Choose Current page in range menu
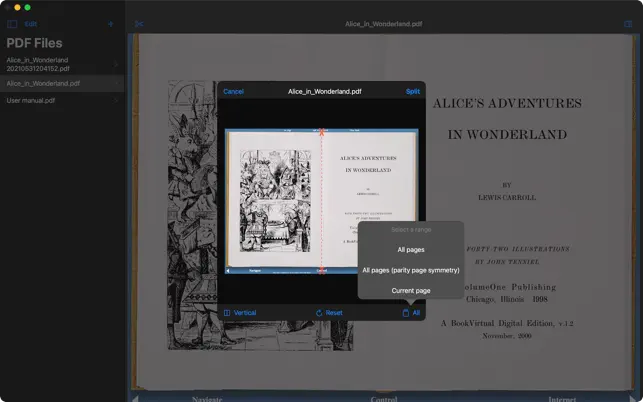Image resolution: width=643 pixels, height=402 pixels. (411, 290)
